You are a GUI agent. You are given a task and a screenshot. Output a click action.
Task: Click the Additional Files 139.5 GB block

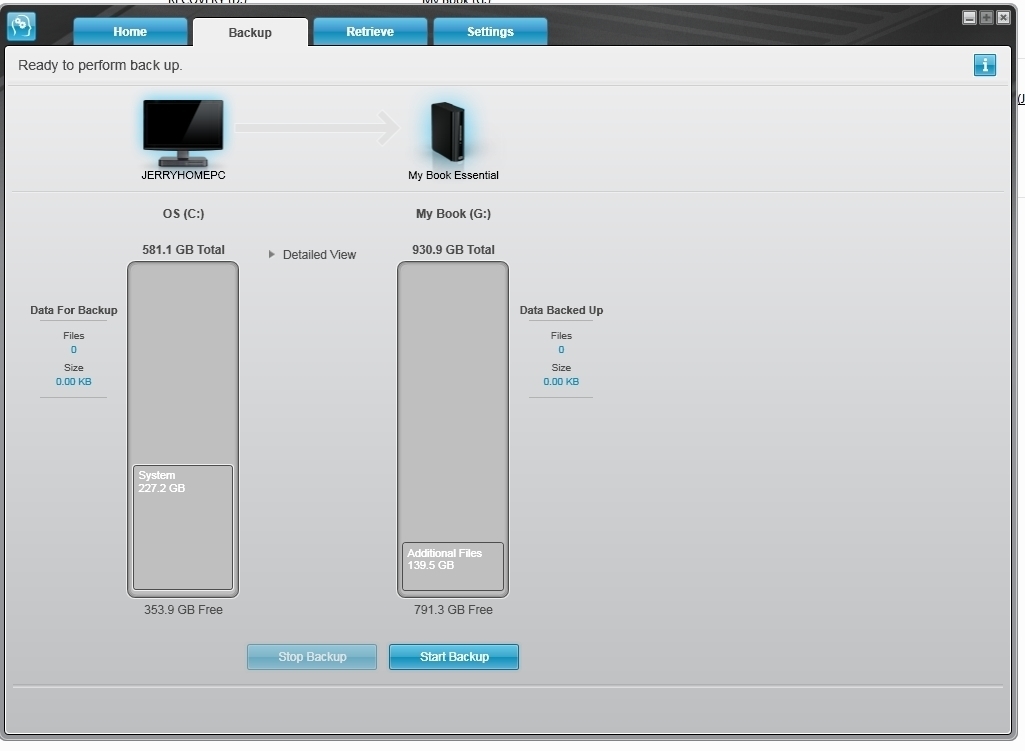coord(453,567)
